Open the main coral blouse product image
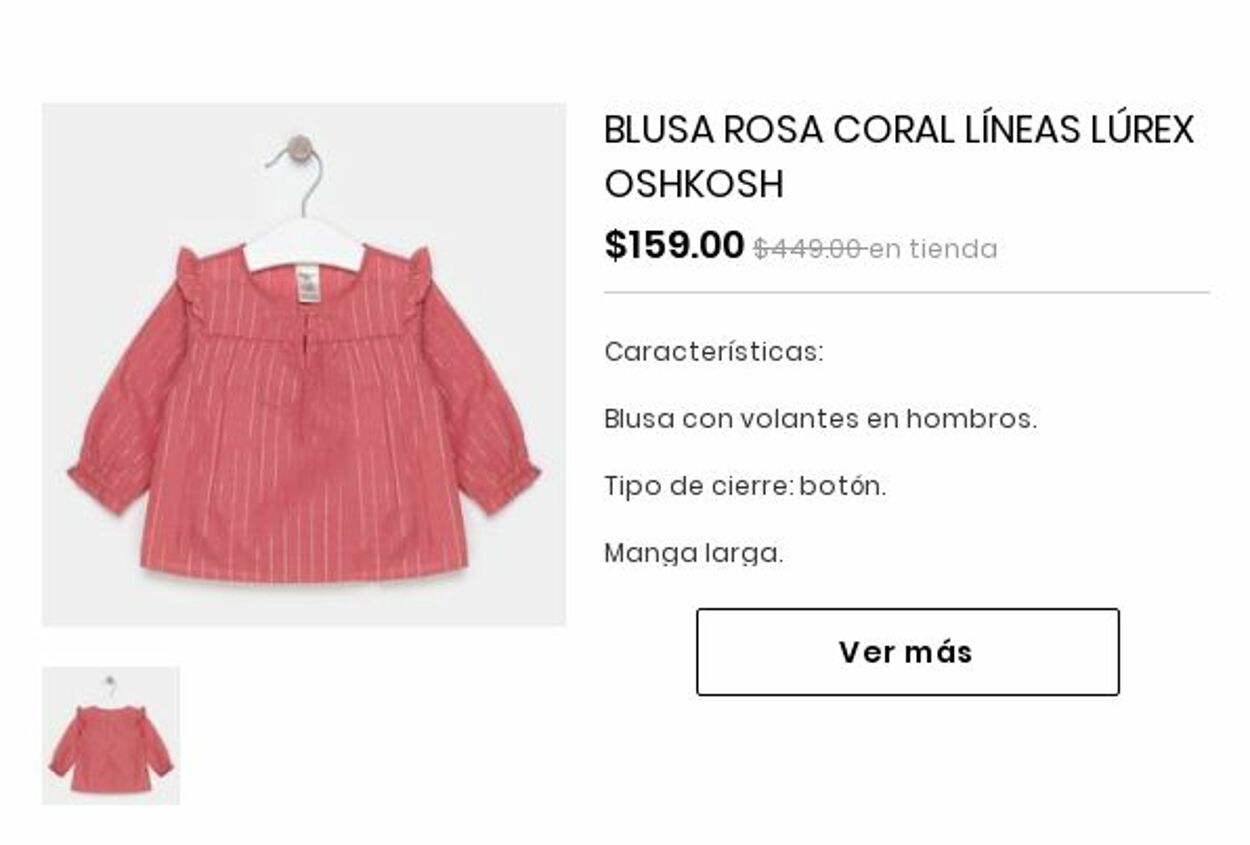 point(304,365)
